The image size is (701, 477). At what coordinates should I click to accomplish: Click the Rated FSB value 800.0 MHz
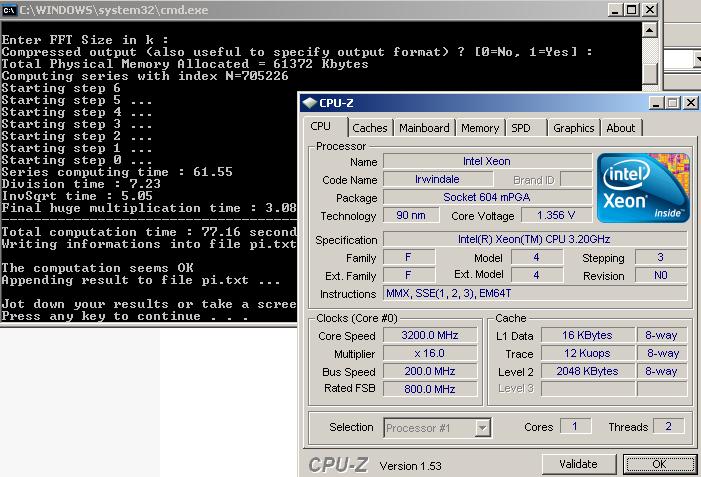(x=430, y=389)
